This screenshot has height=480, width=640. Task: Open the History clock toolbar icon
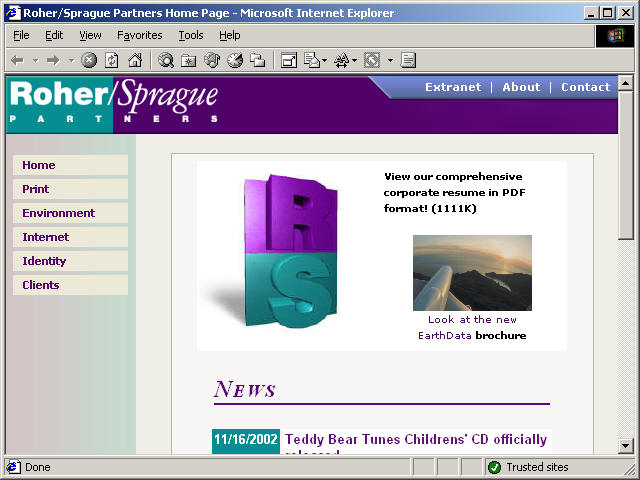pyautogui.click(x=235, y=60)
